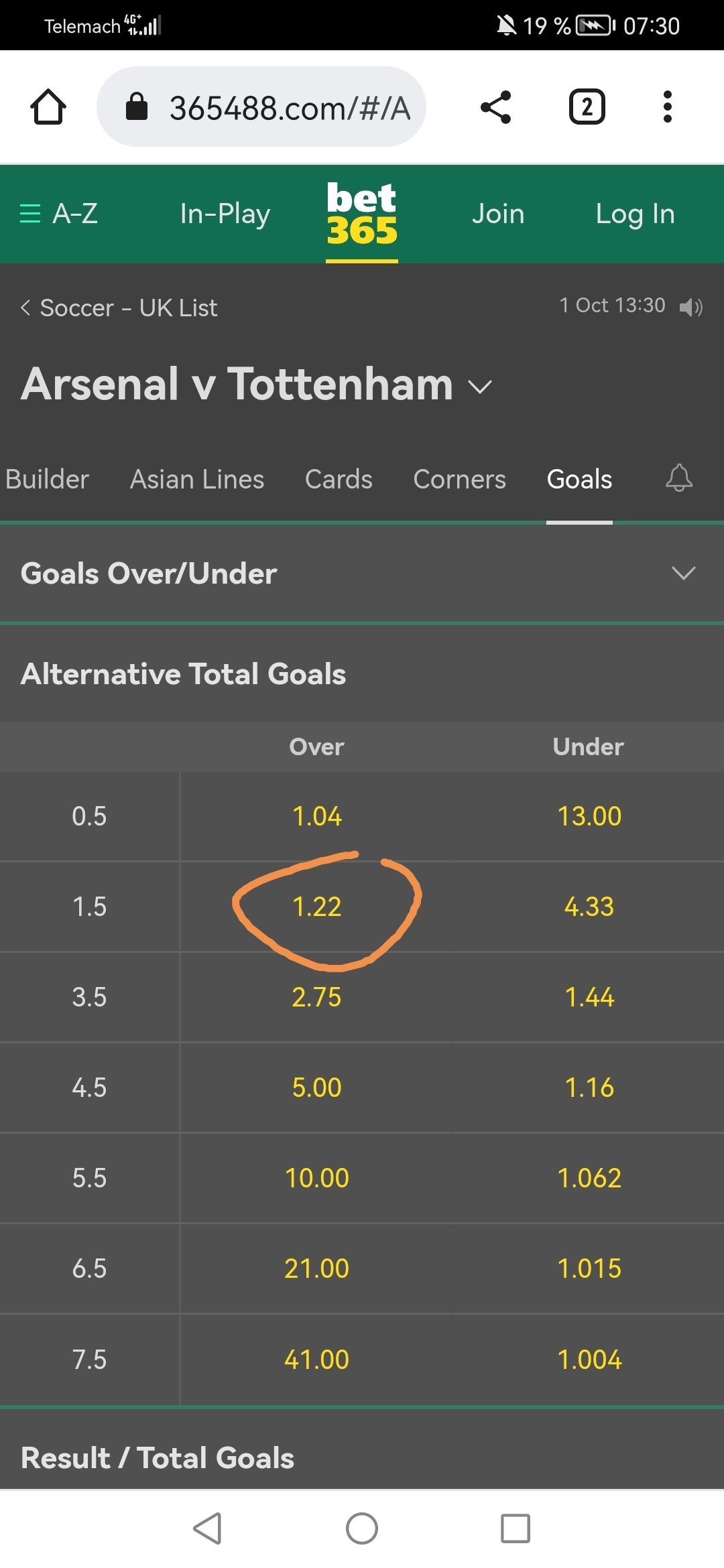The image size is (724, 1568).
Task: Switch to the Asian Lines tab
Action: [x=197, y=479]
